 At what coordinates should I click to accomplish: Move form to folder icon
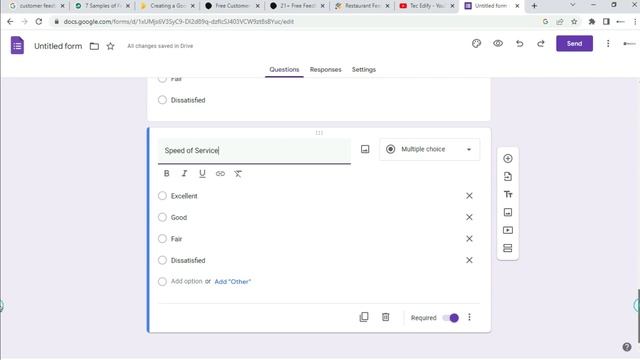click(94, 46)
